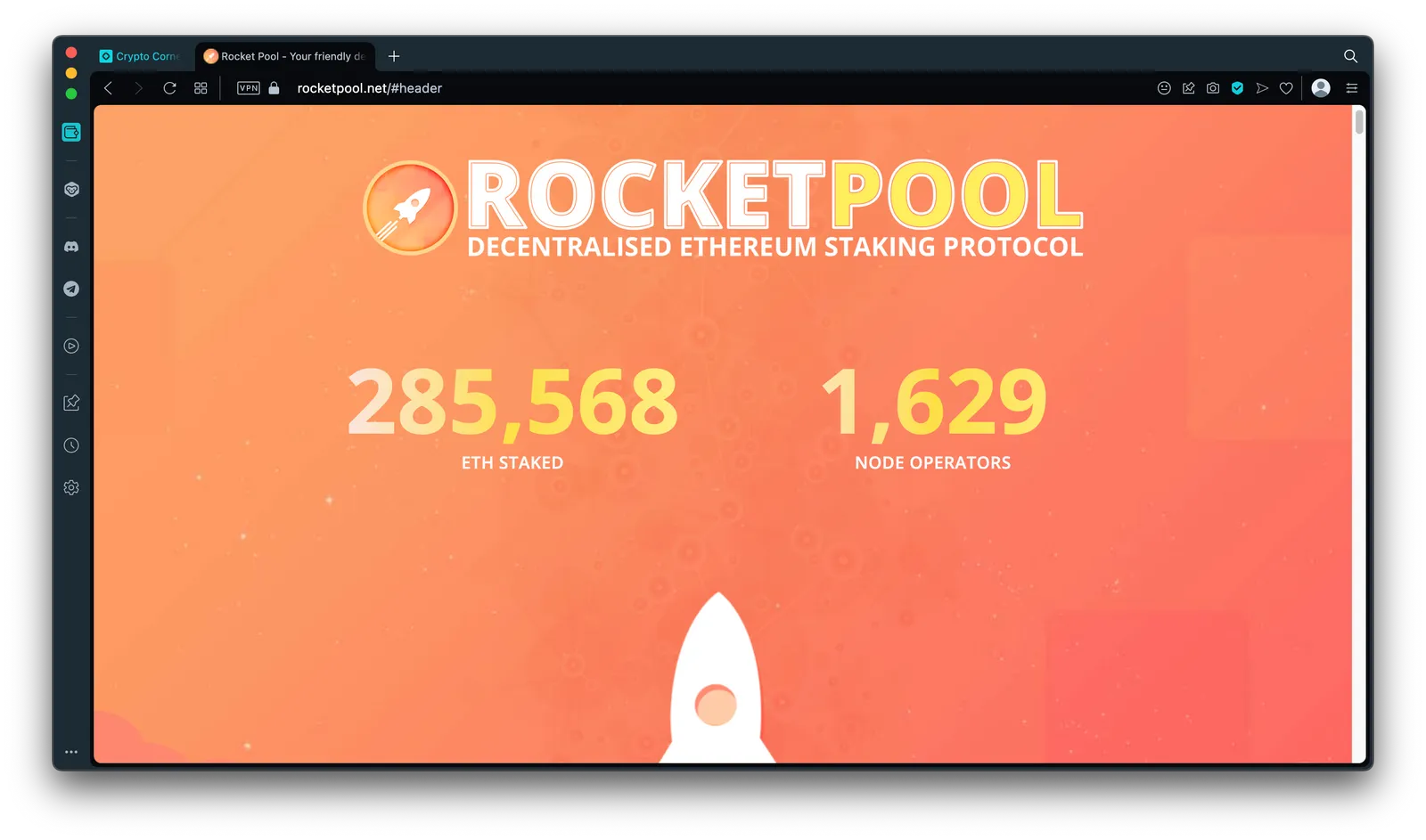
Task: Toggle the VPN badge in address bar
Action: [249, 88]
